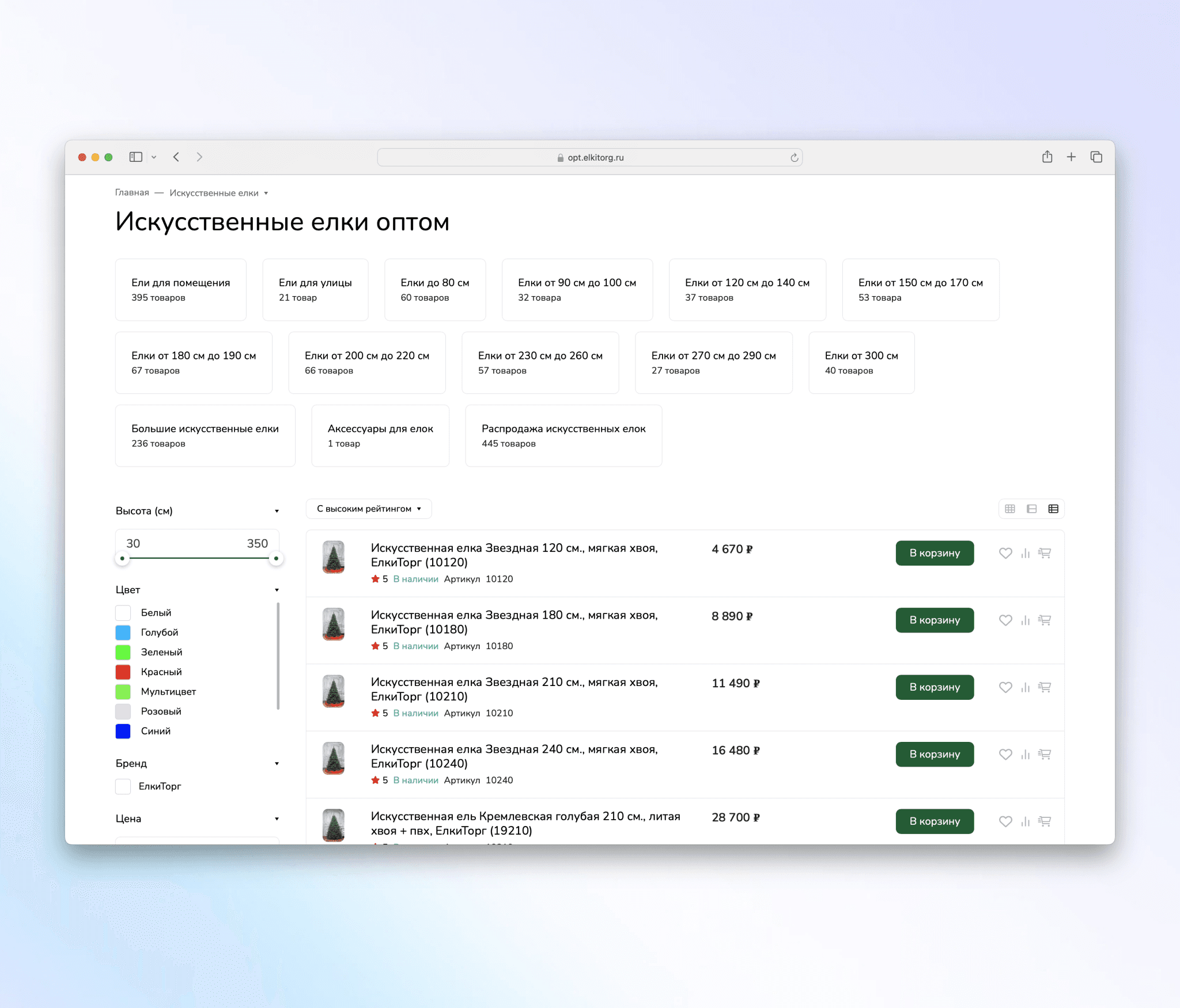The width and height of the screenshot is (1180, 1008).
Task: Open category Елки от 200 см до 220 см
Action: click(x=367, y=362)
